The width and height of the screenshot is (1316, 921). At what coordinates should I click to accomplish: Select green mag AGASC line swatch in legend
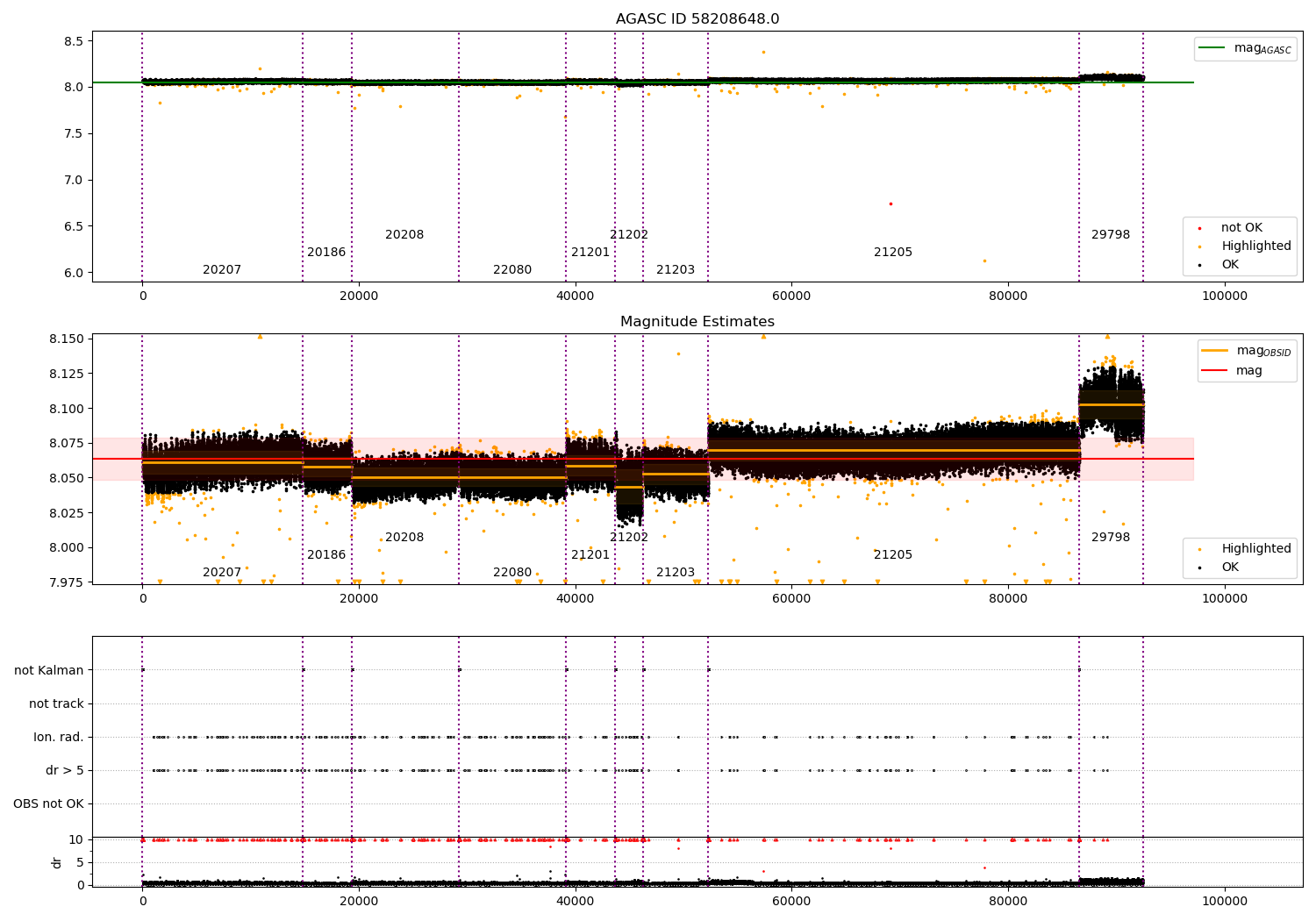(x=1212, y=48)
